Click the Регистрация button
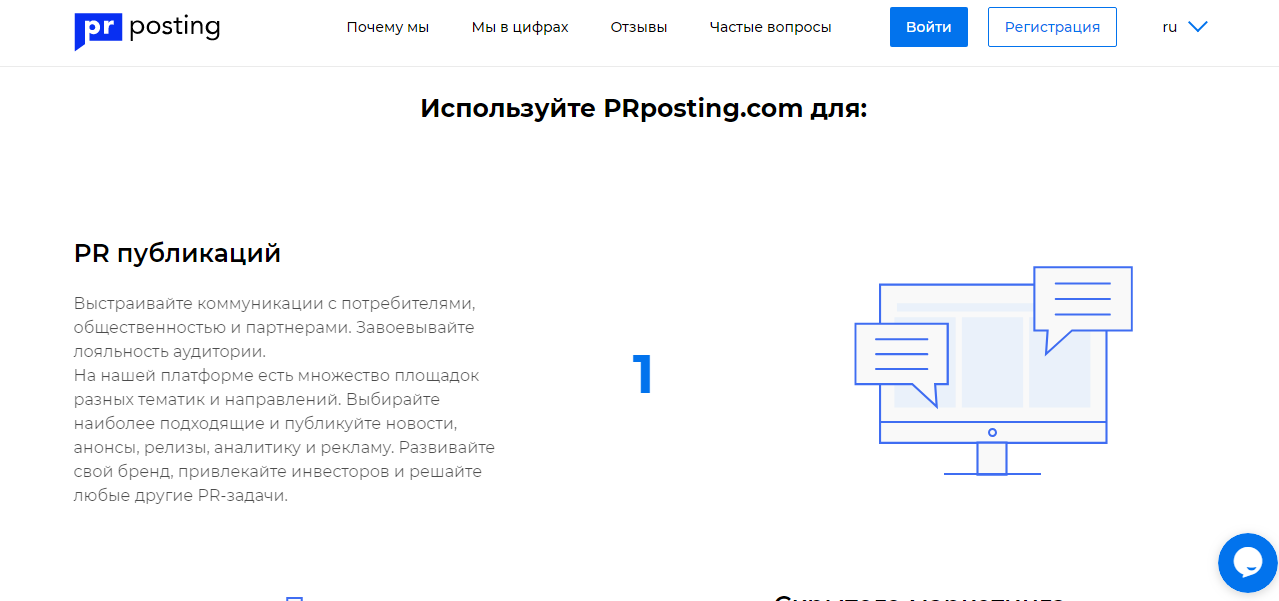 pos(1052,27)
